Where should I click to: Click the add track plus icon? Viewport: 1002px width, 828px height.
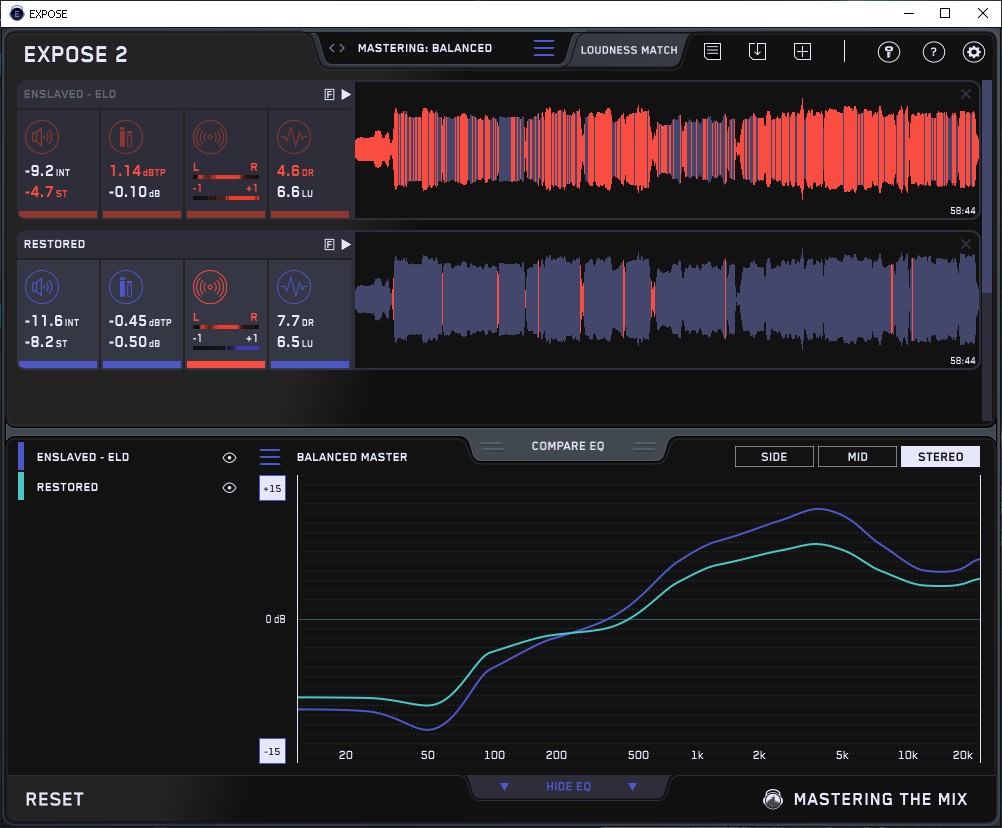802,51
